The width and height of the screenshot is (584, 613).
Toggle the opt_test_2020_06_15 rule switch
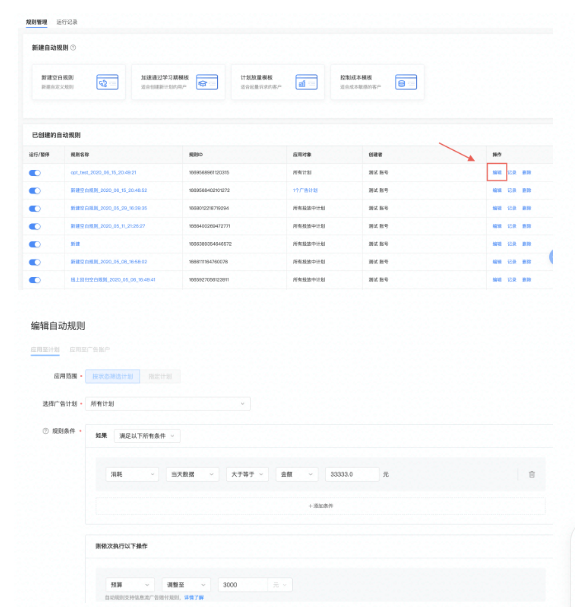(x=35, y=173)
